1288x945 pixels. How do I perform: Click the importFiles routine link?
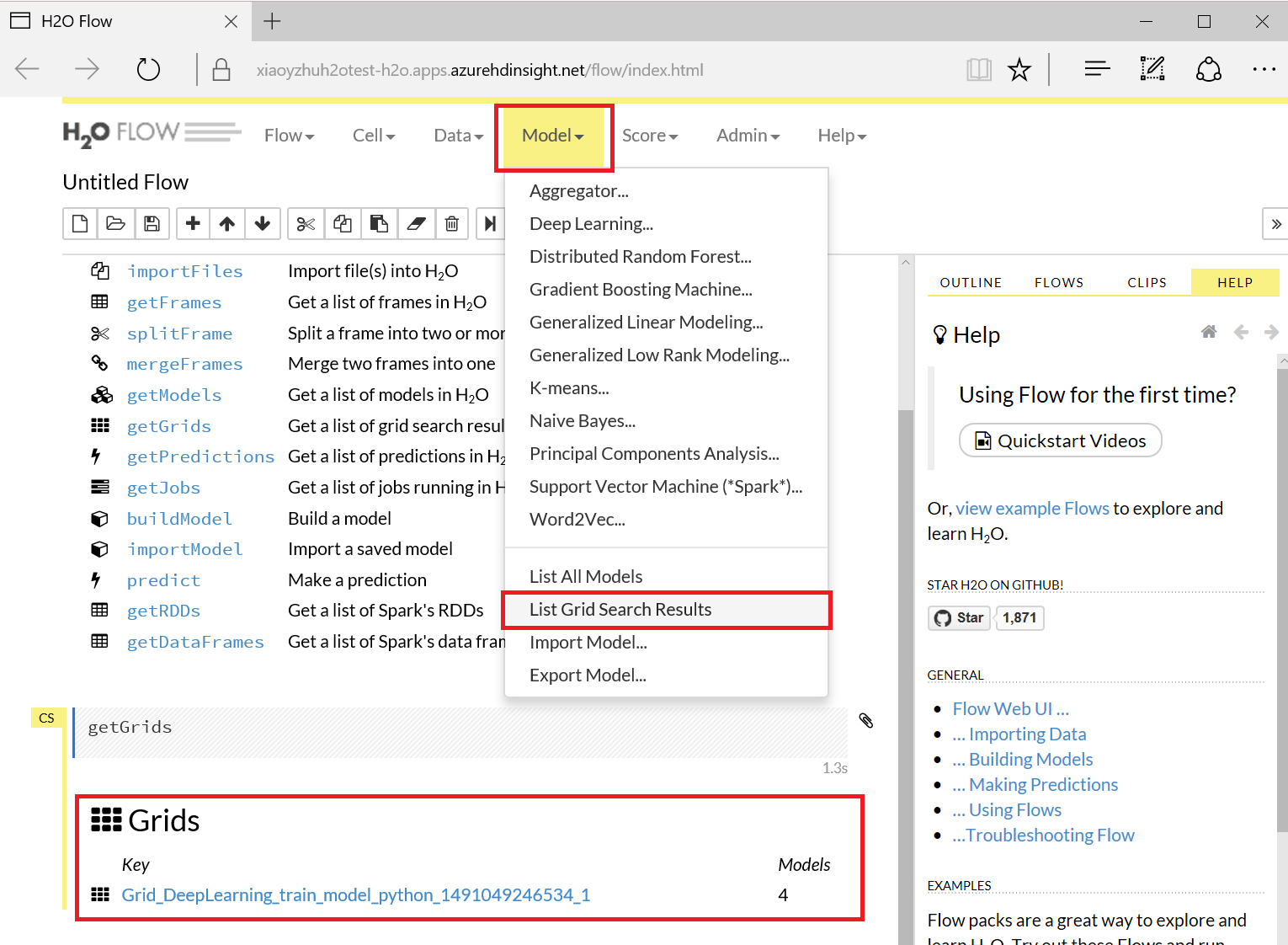tap(185, 271)
